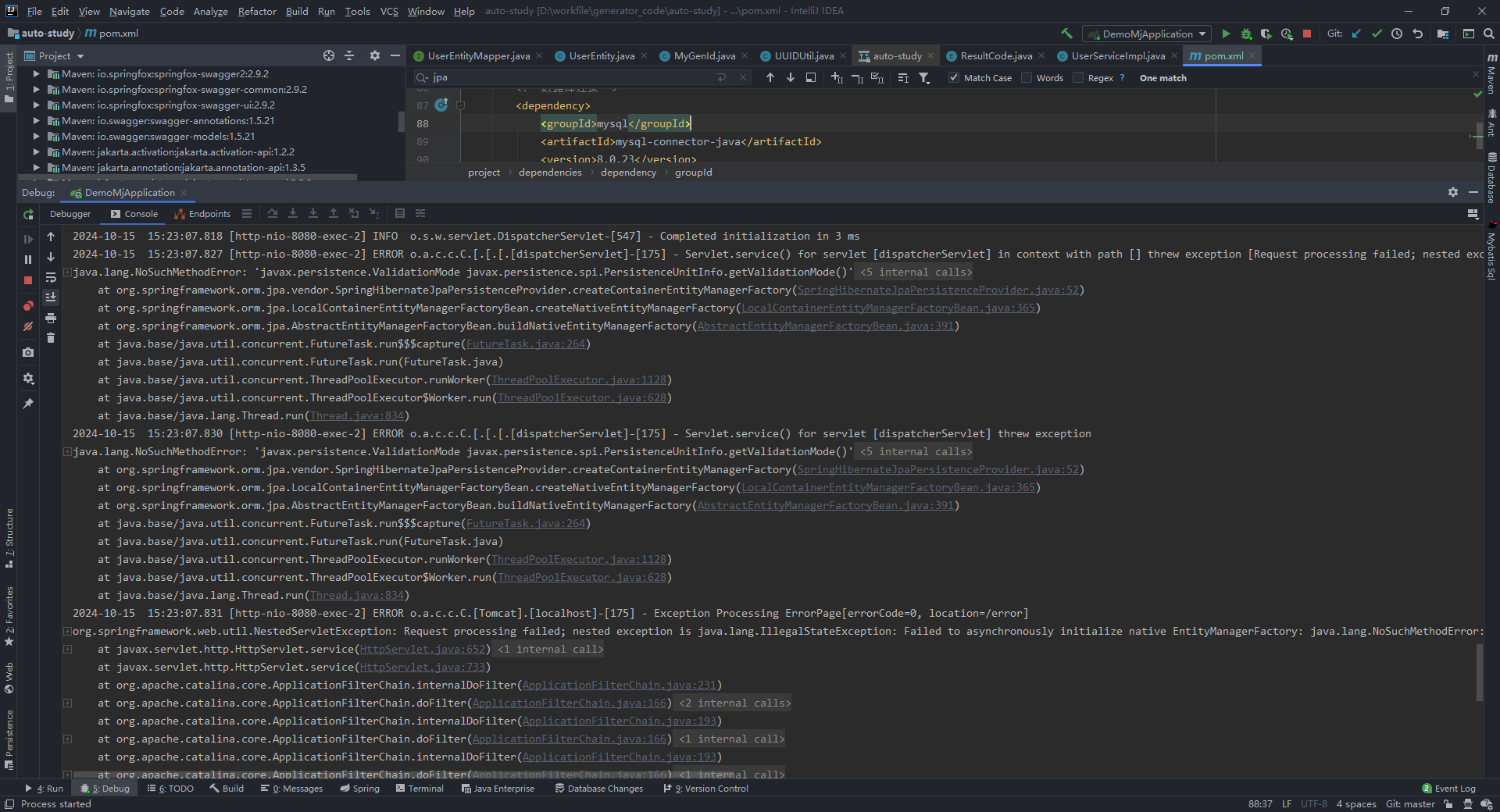Click Mute Breakpoints icon
Screen dimensions: 1500x812
(29, 326)
